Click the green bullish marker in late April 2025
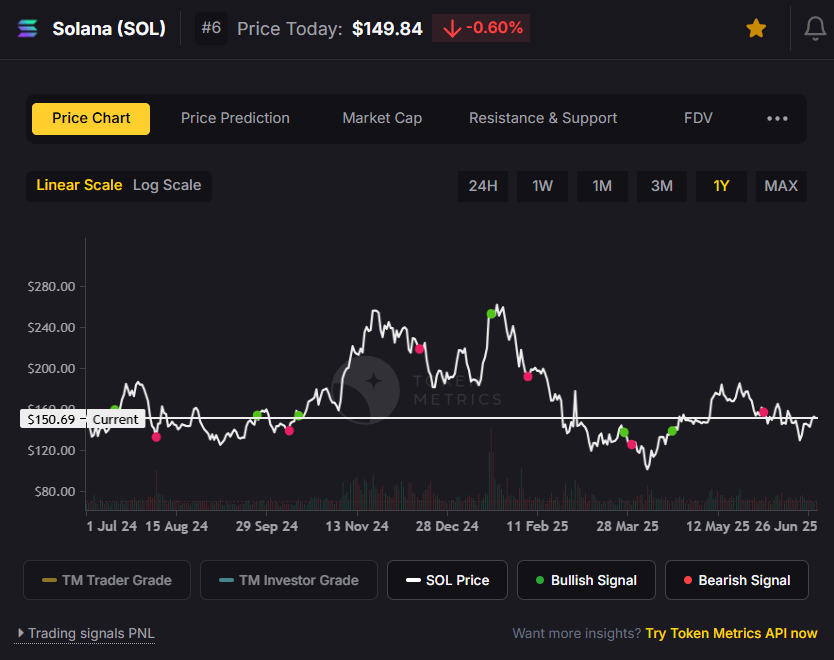The width and height of the screenshot is (834, 660). point(672,431)
